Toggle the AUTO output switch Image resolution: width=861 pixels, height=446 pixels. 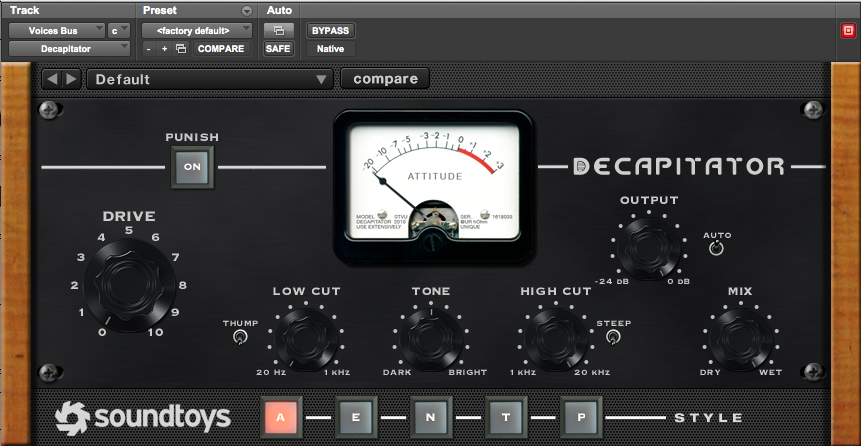[716, 248]
